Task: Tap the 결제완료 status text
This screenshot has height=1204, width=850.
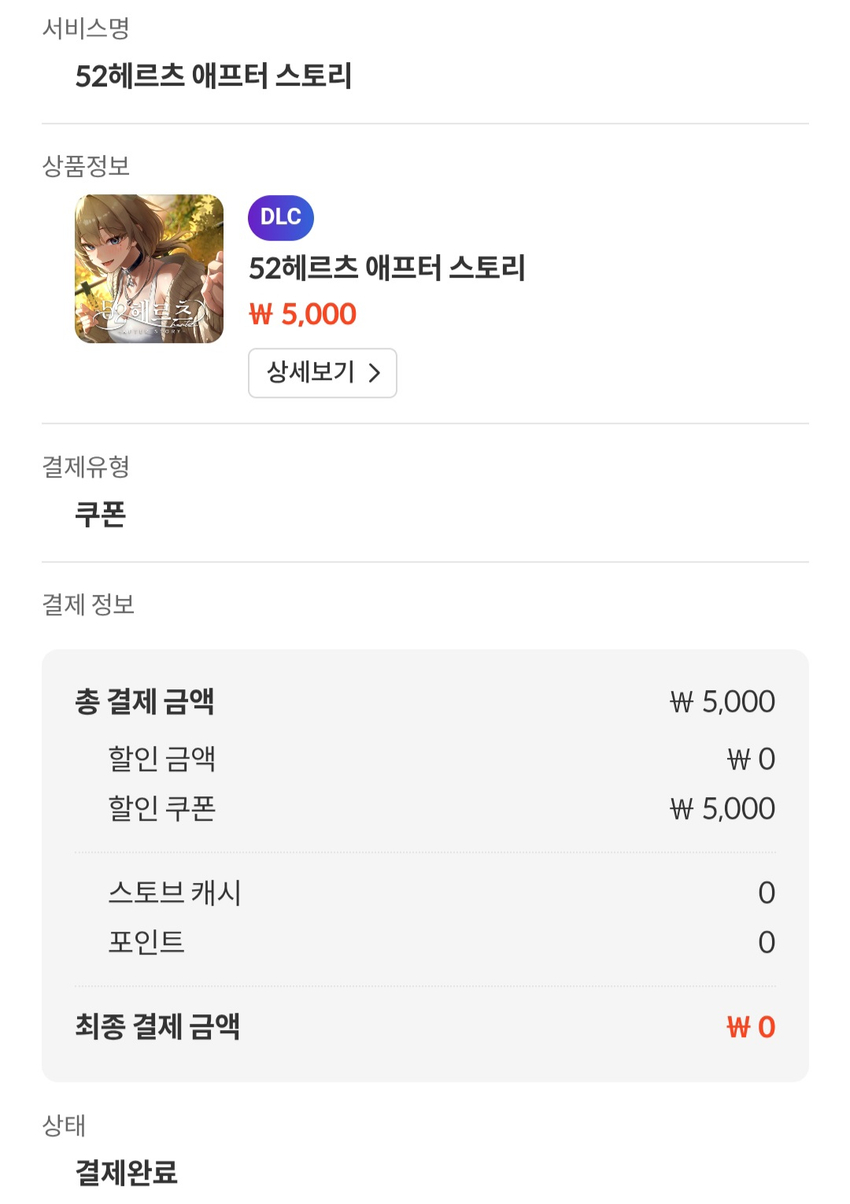Action: 126,1171
